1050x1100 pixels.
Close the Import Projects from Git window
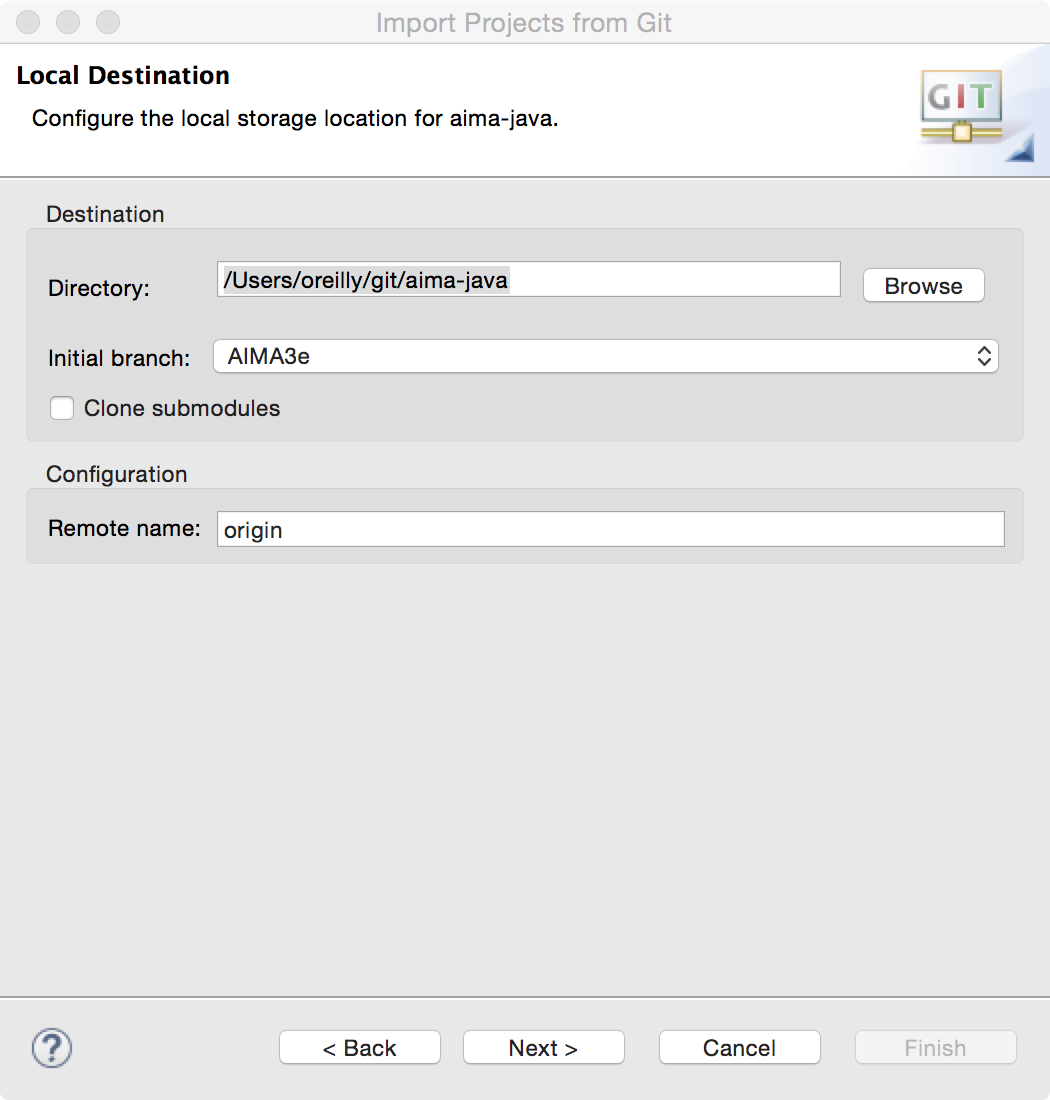(29, 21)
